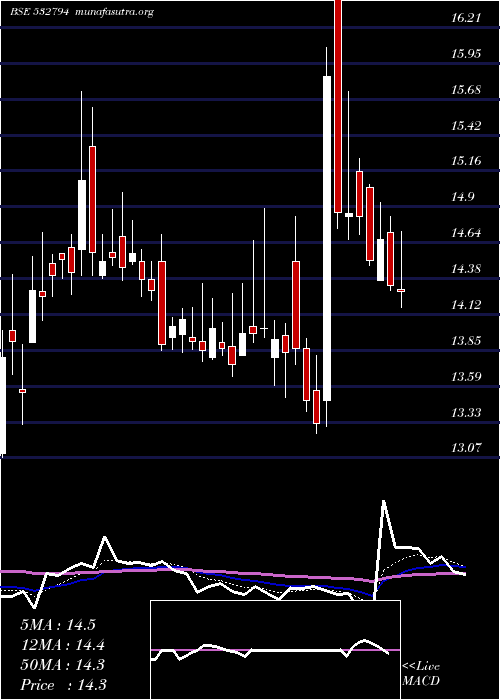Viewport: 500px width, 700px height.
Task: Select the 14.12 price axis label
Action: coord(466,305)
